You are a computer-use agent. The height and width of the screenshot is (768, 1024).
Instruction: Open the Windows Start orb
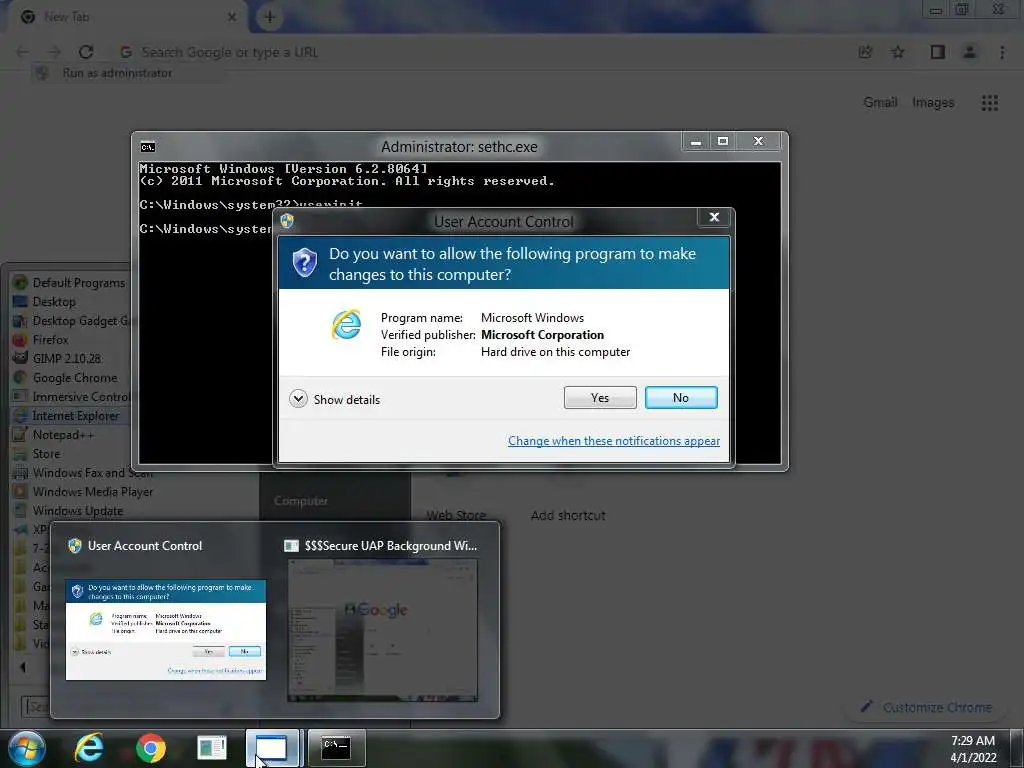27,748
